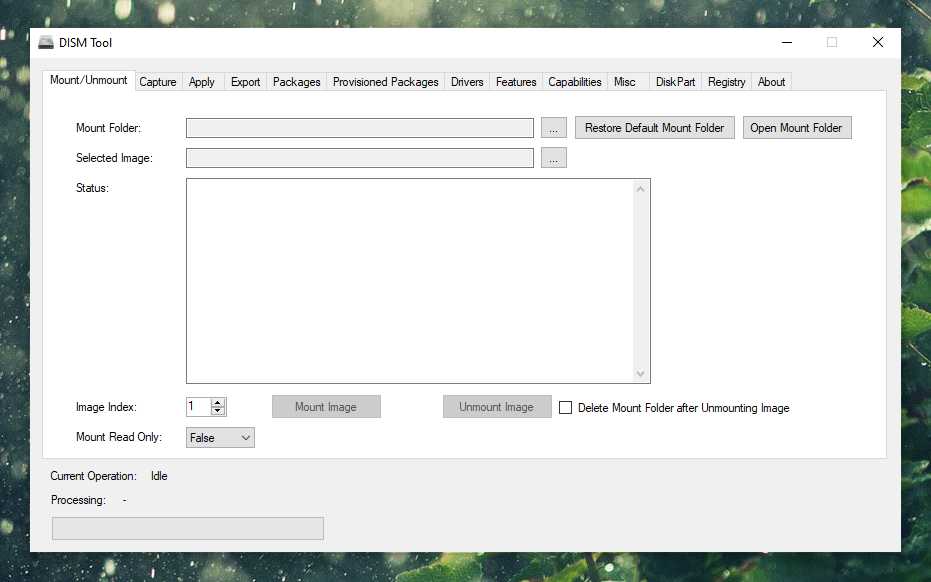Click the Status box scroll up arrow
This screenshot has height=582, width=931.
(640, 189)
